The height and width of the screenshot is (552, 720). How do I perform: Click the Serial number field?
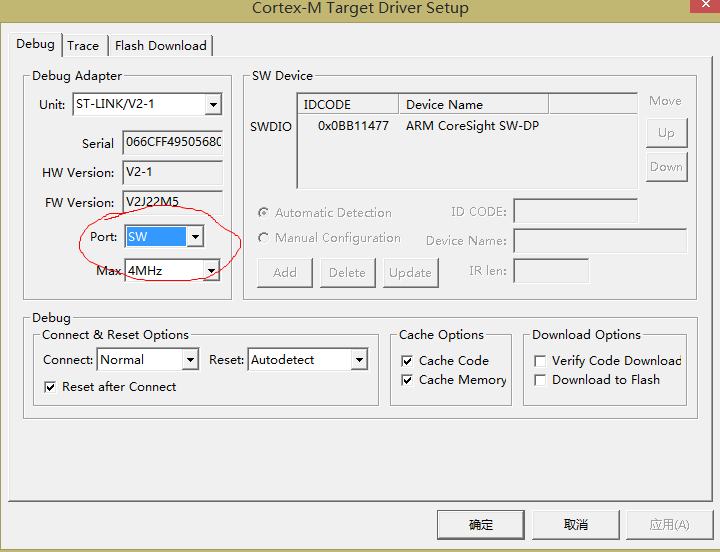[x=173, y=142]
